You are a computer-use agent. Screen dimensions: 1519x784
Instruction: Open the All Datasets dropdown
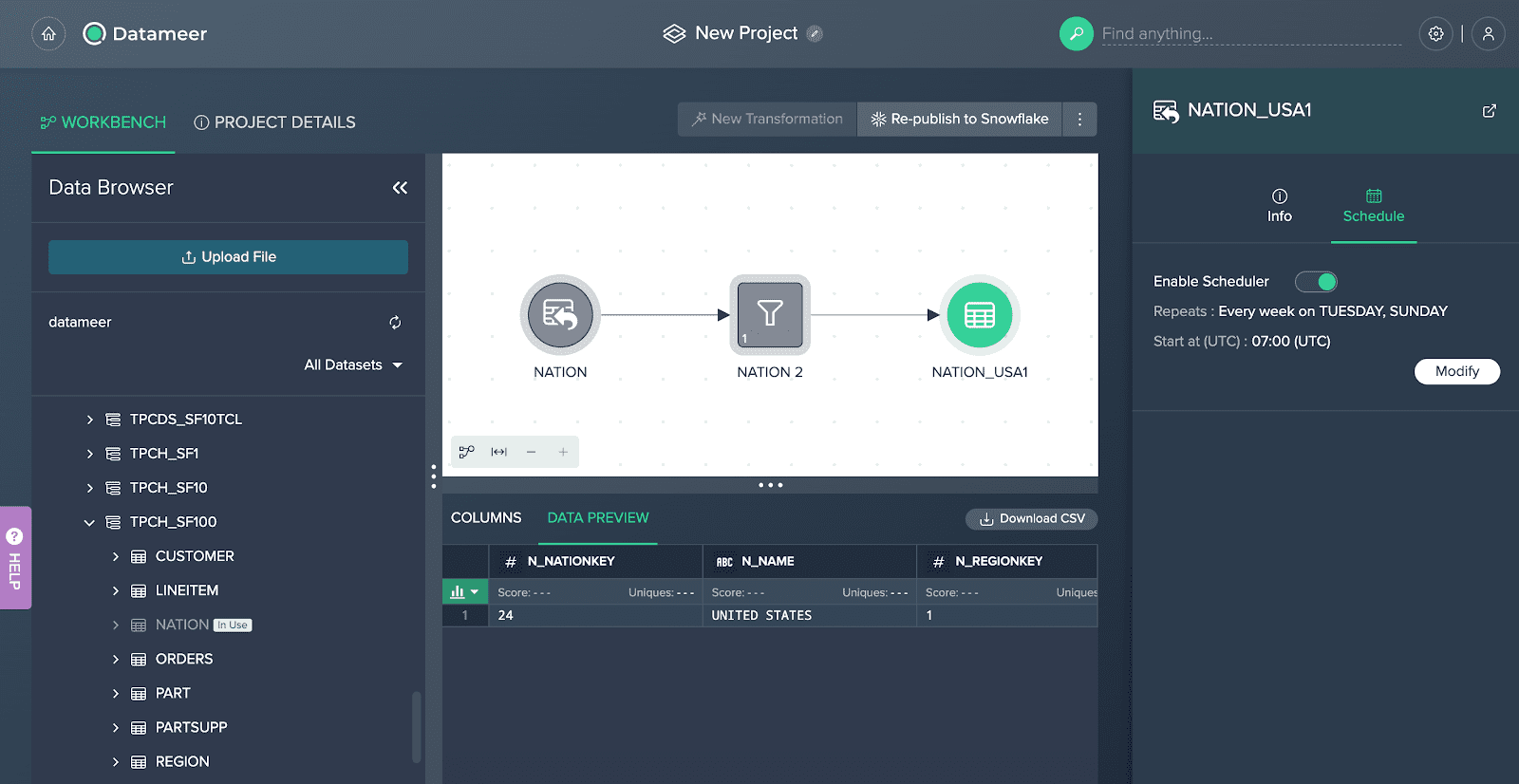pyautogui.click(x=353, y=365)
